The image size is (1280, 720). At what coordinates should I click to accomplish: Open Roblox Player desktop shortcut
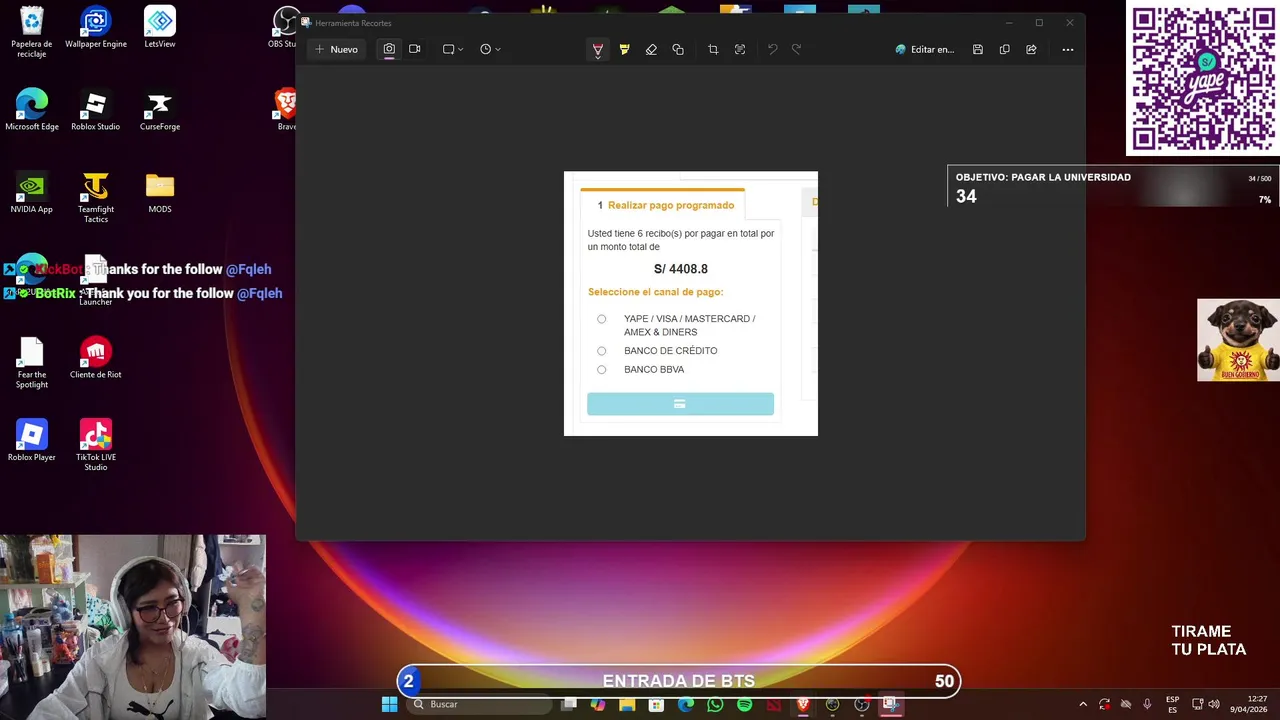32,441
